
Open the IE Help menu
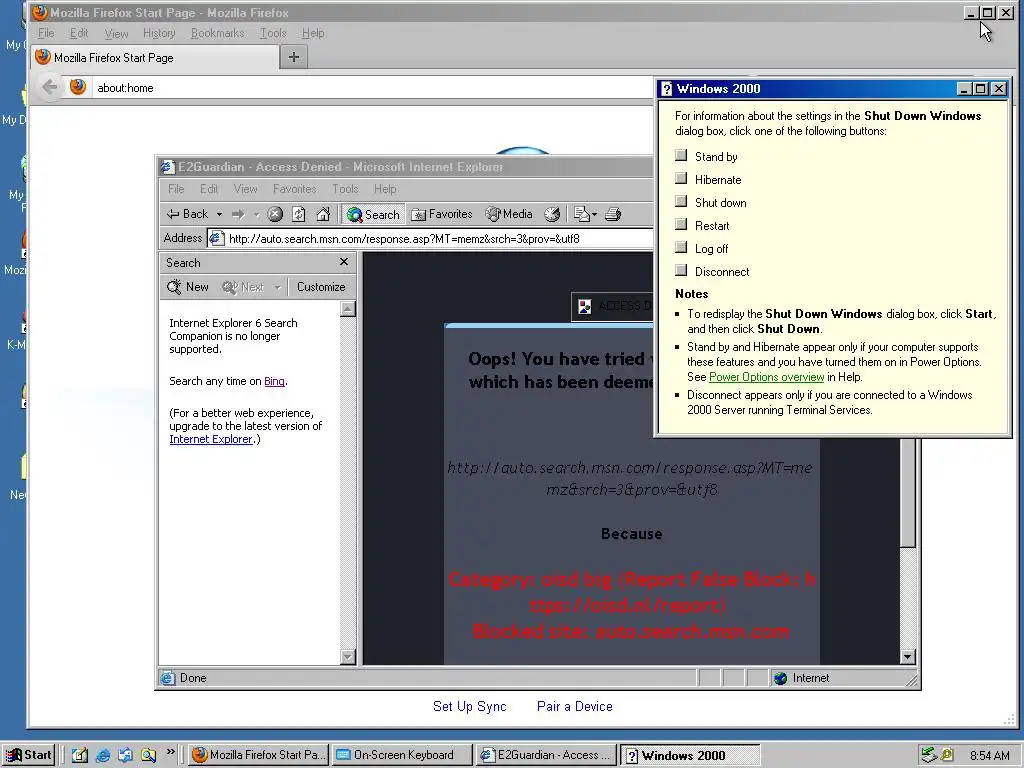pos(385,189)
